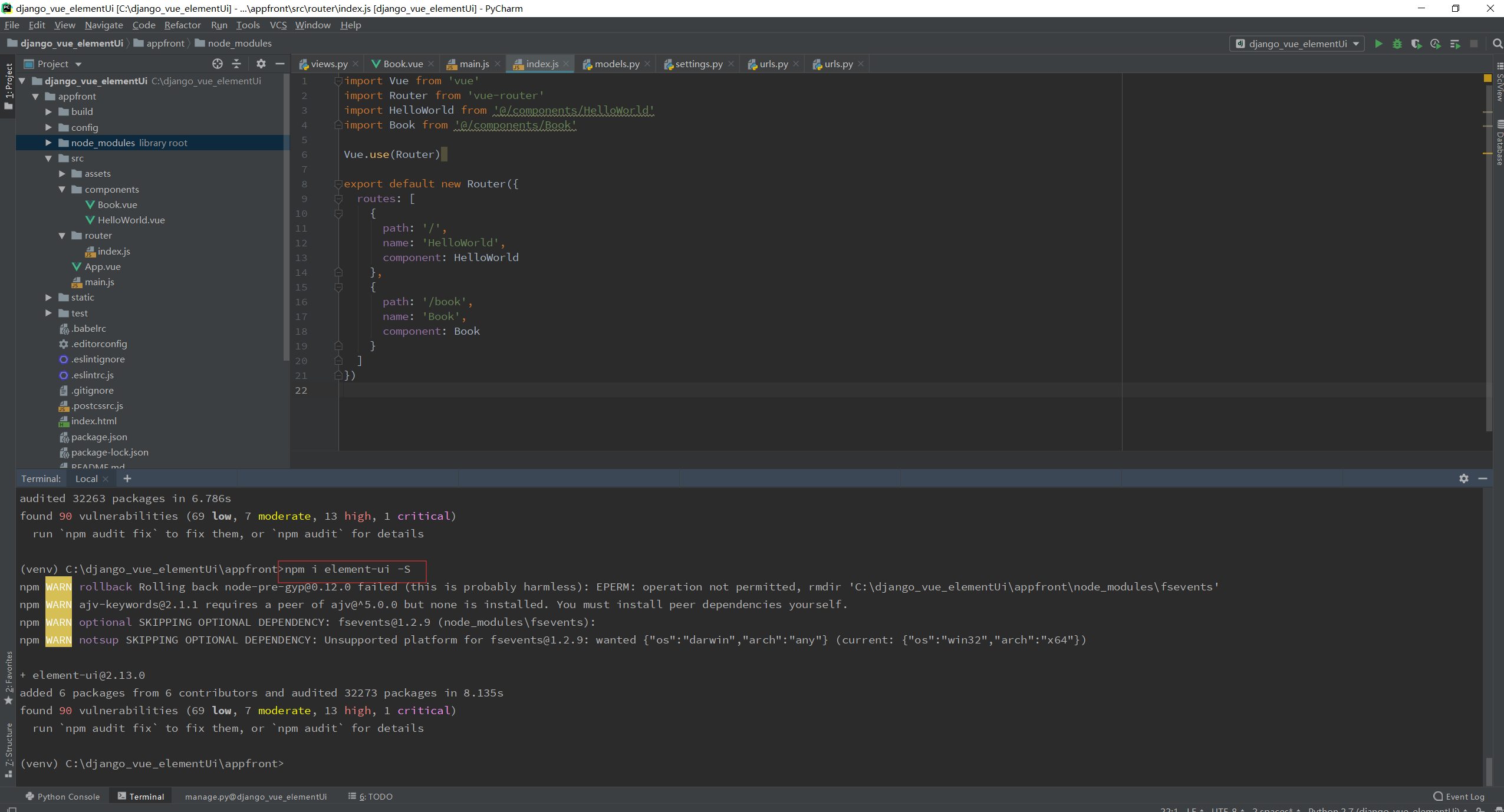Click the terminal prompt line at the bottom
Image resolution: width=1504 pixels, height=812 pixels.
pyautogui.click(x=152, y=763)
